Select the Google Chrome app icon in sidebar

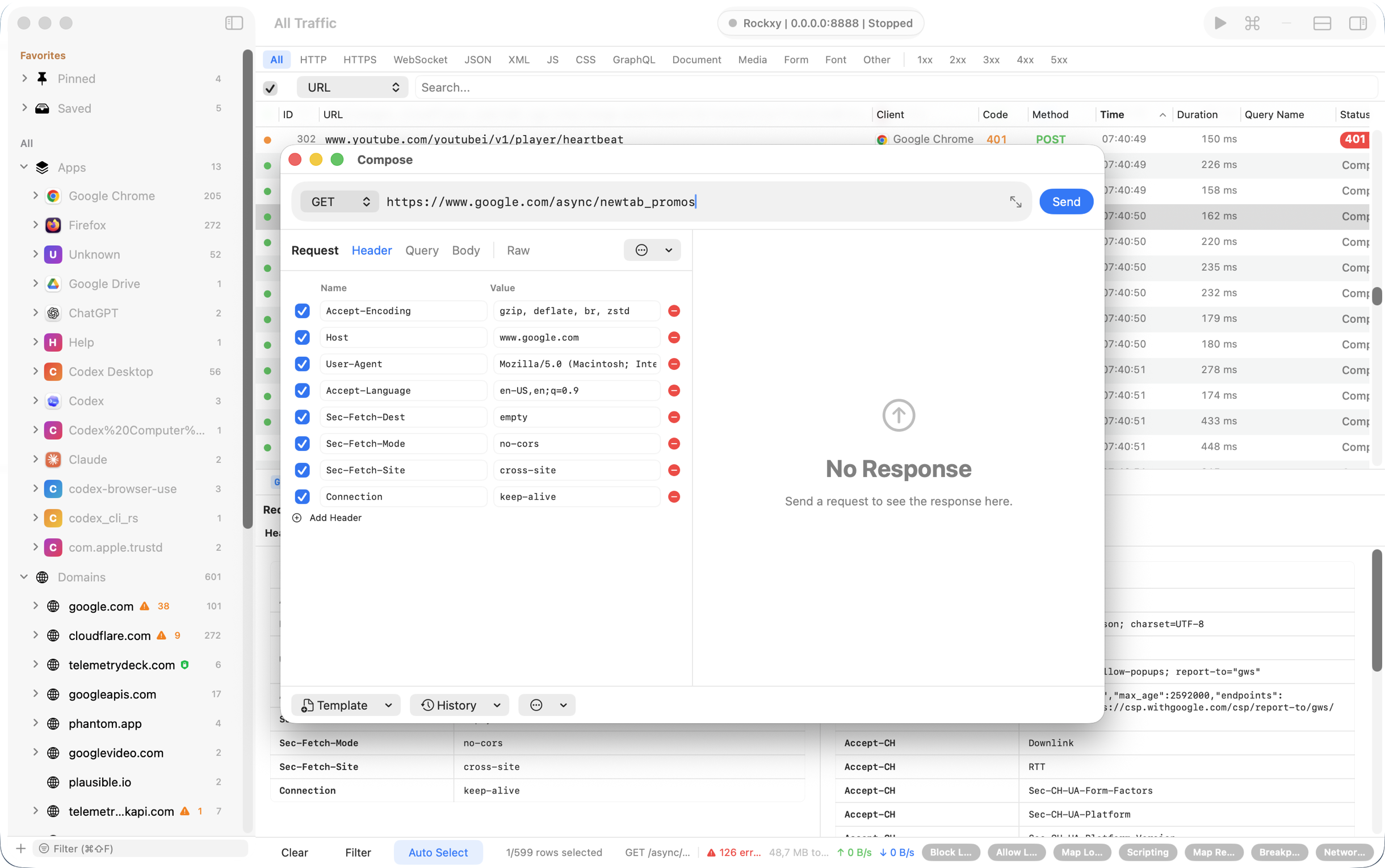pyautogui.click(x=53, y=196)
